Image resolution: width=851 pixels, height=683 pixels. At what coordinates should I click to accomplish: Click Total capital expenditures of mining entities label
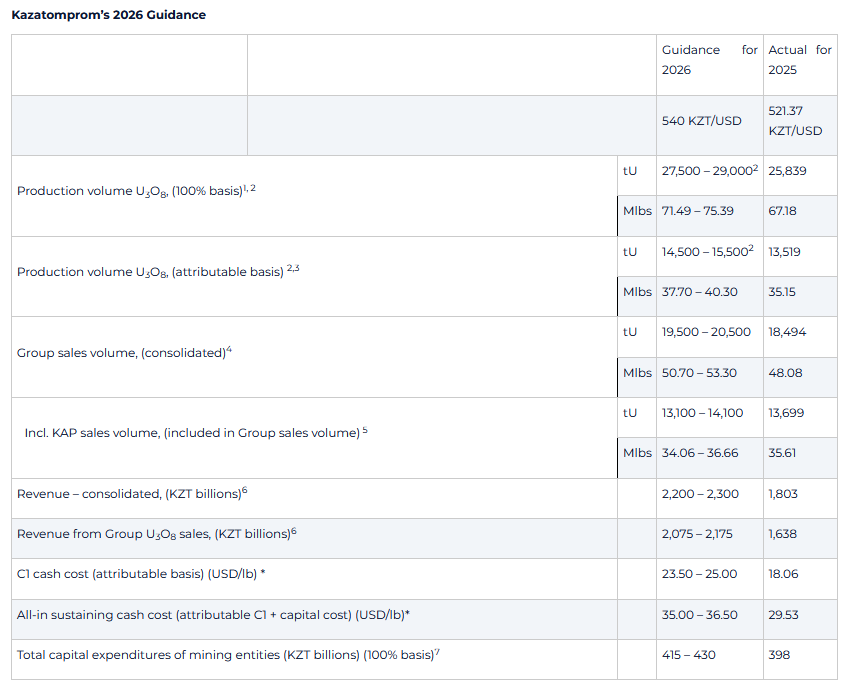[228, 654]
